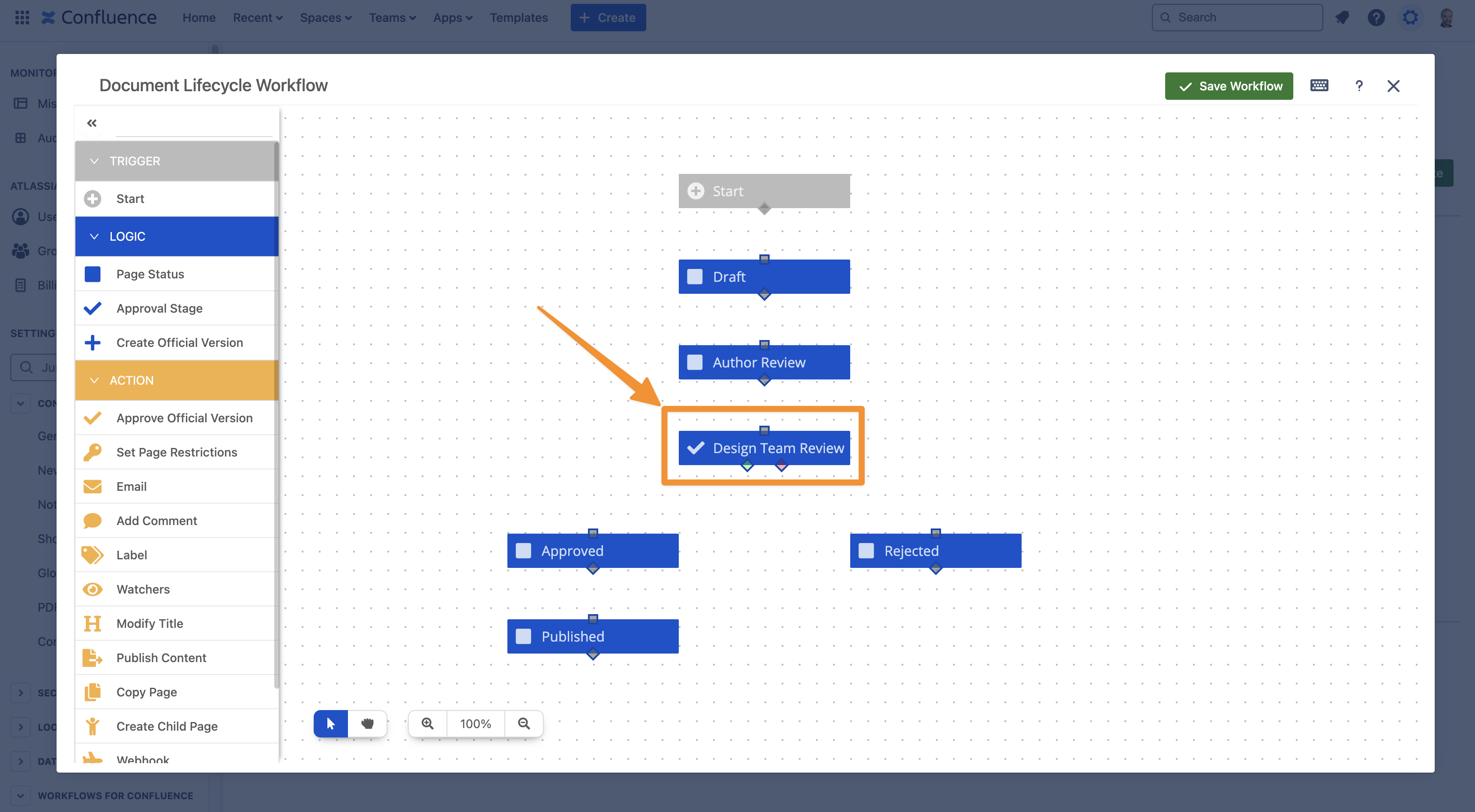Select Publish Content action item

tap(161, 657)
